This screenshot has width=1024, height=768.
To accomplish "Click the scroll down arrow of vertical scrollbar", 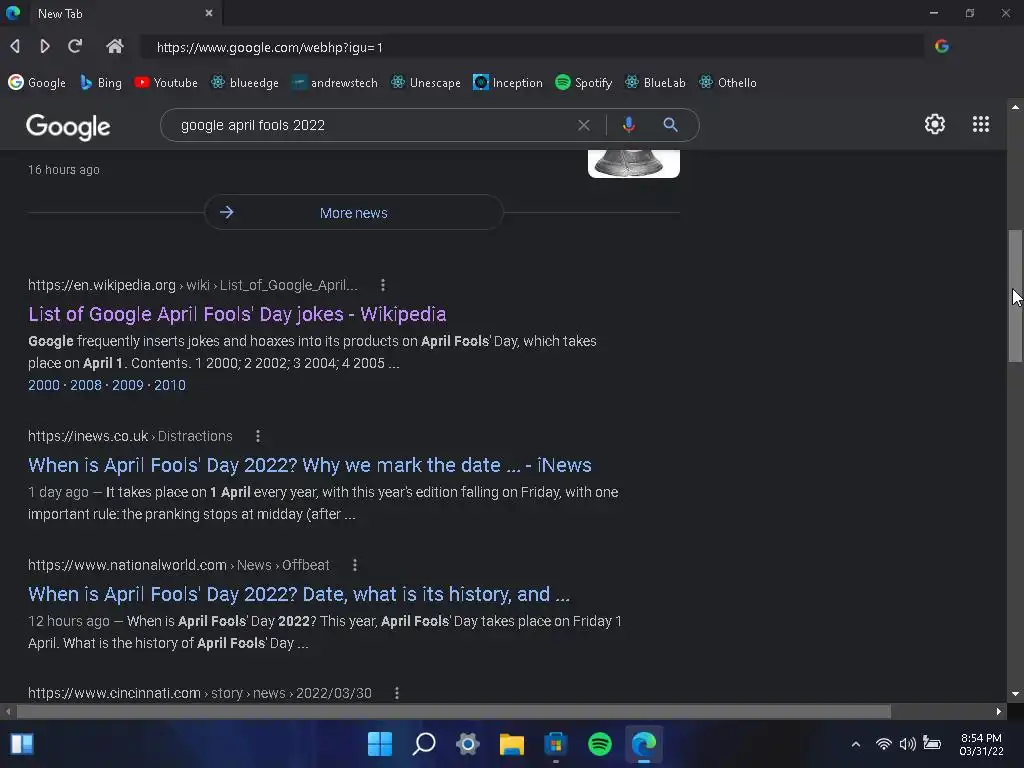I will [x=1015, y=694].
